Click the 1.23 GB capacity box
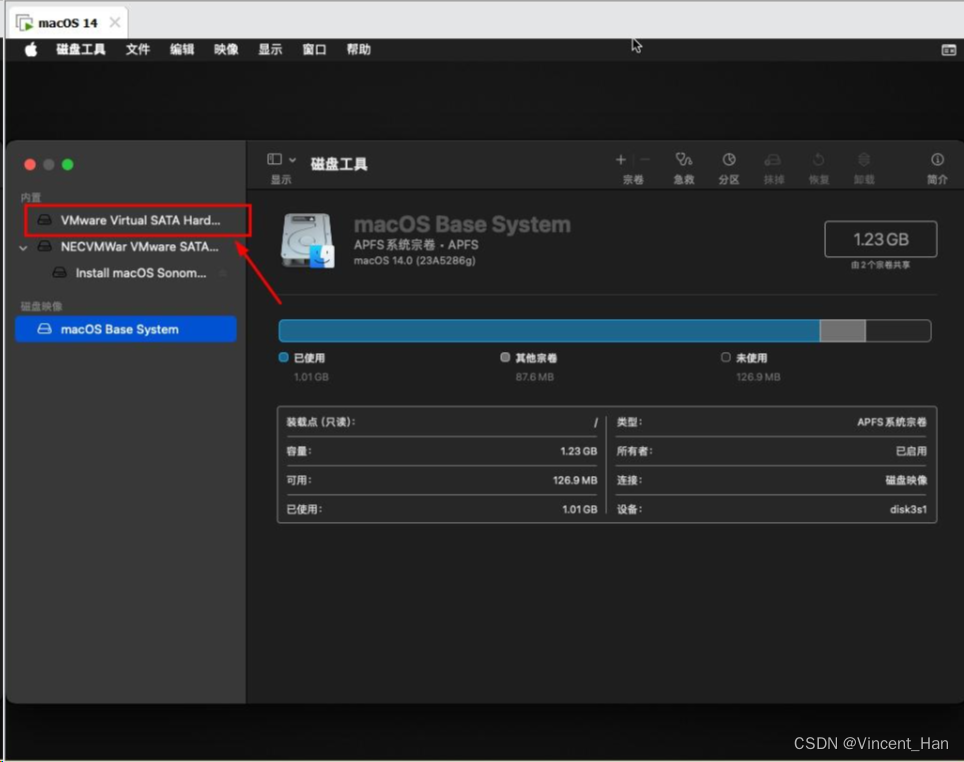This screenshot has width=964, height=762. tap(880, 239)
